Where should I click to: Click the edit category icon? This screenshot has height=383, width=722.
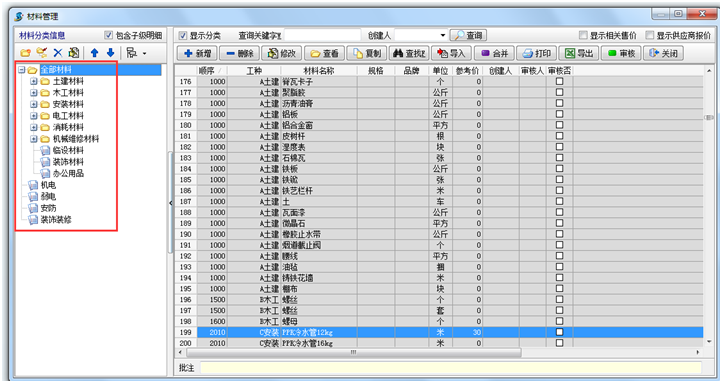coord(42,53)
